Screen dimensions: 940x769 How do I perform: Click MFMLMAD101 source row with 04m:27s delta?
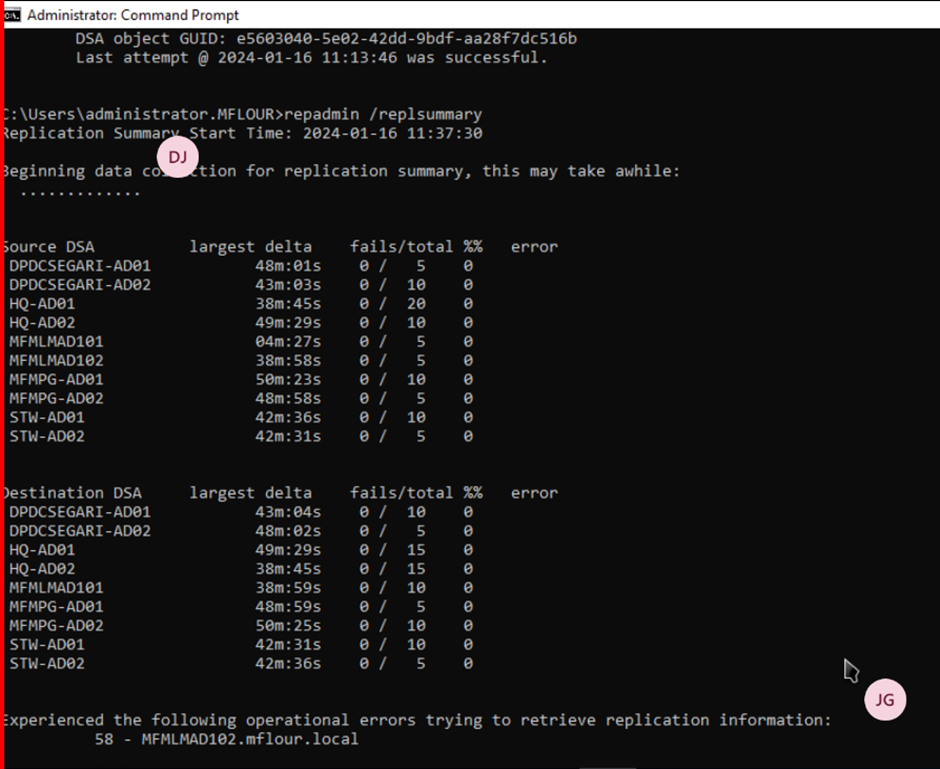click(x=241, y=341)
